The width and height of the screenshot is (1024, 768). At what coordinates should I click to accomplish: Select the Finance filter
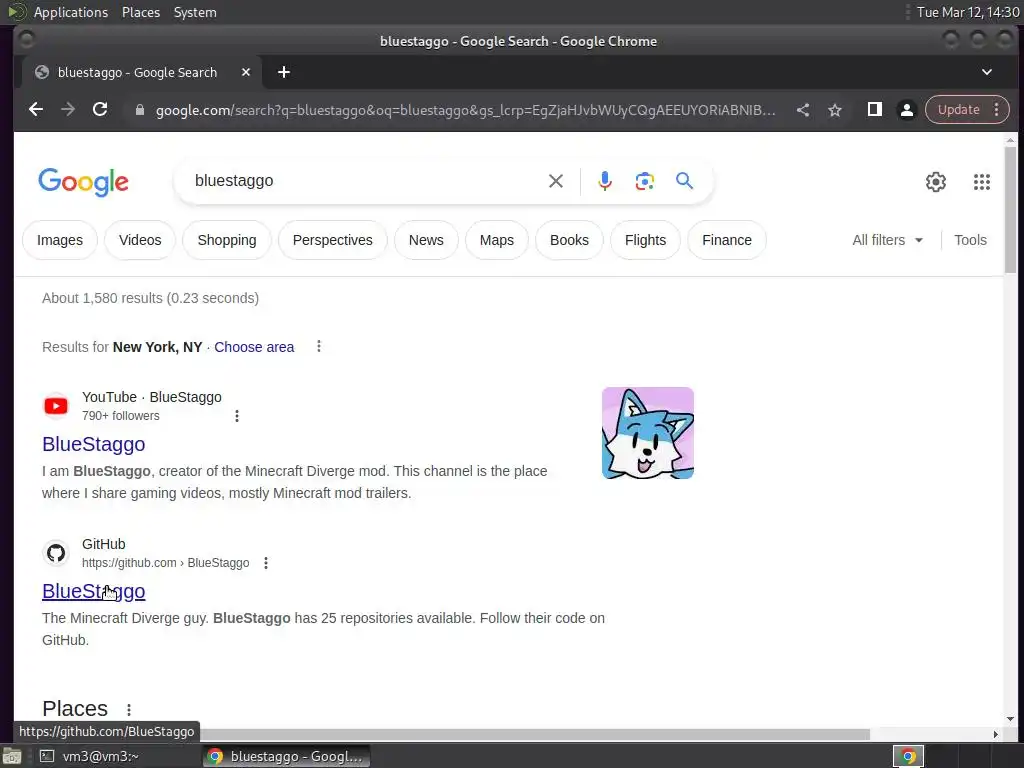click(x=727, y=240)
